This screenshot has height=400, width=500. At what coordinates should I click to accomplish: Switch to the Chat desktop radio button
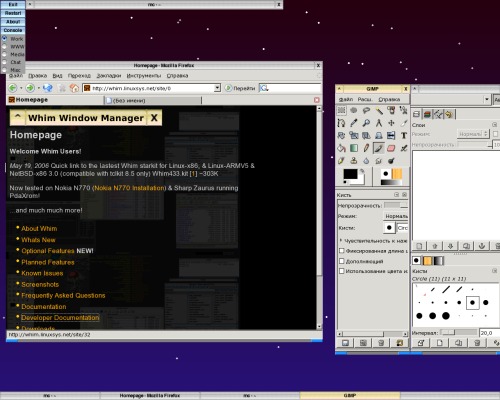[x=4, y=62]
